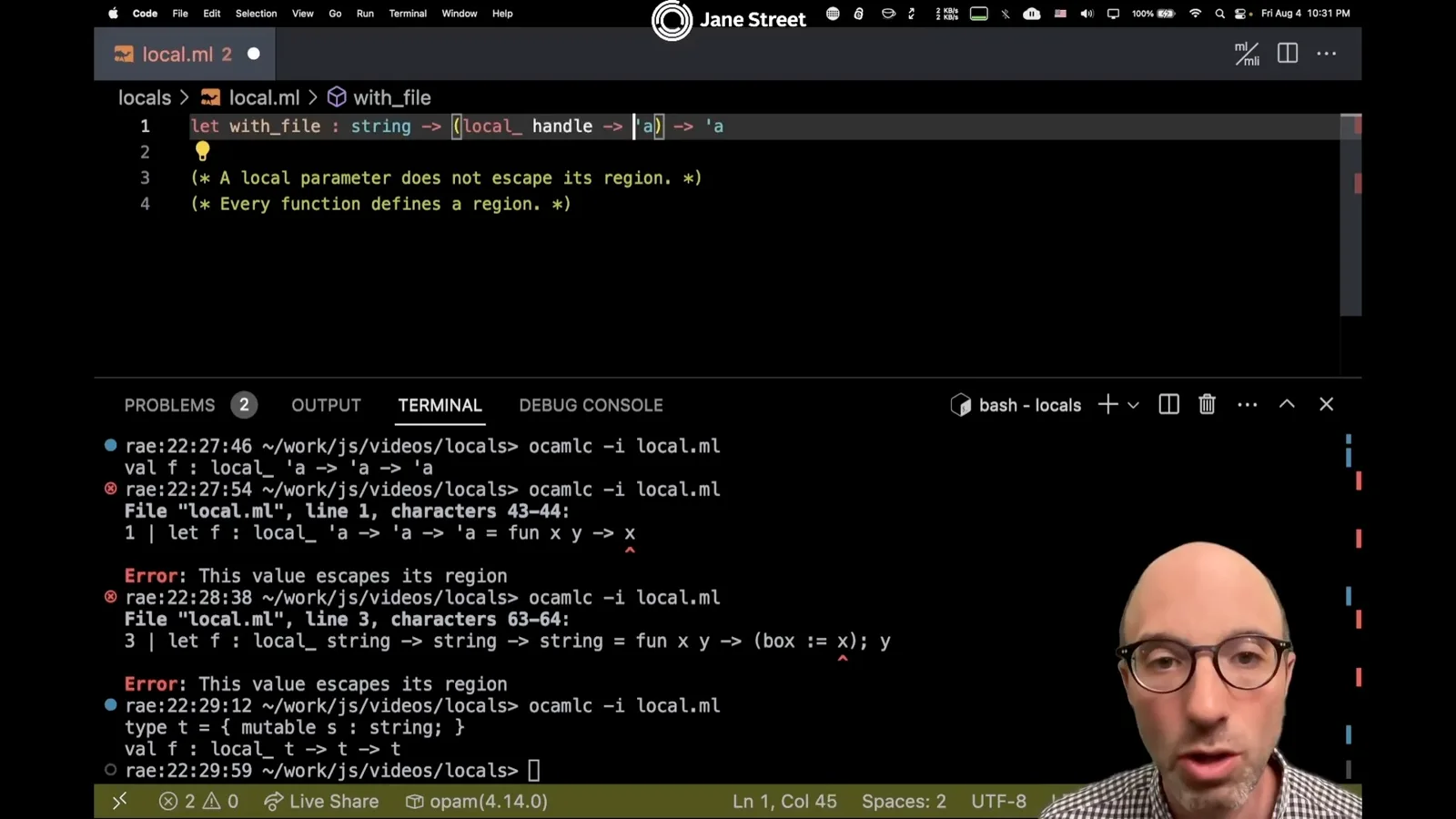The height and width of the screenshot is (819, 1456).
Task: Kill terminal with trash icon
Action: (1207, 405)
